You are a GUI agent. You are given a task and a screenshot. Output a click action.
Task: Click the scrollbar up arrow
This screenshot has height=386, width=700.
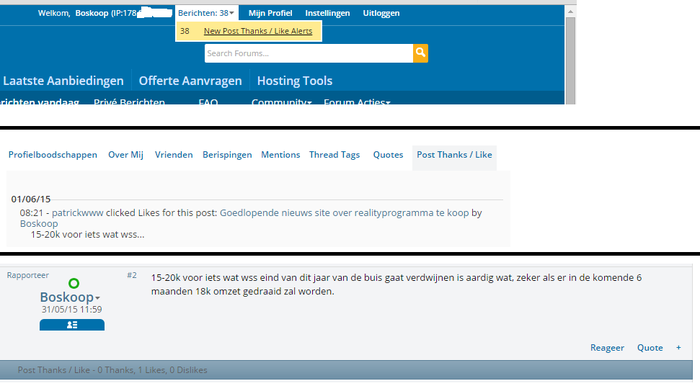570,12
